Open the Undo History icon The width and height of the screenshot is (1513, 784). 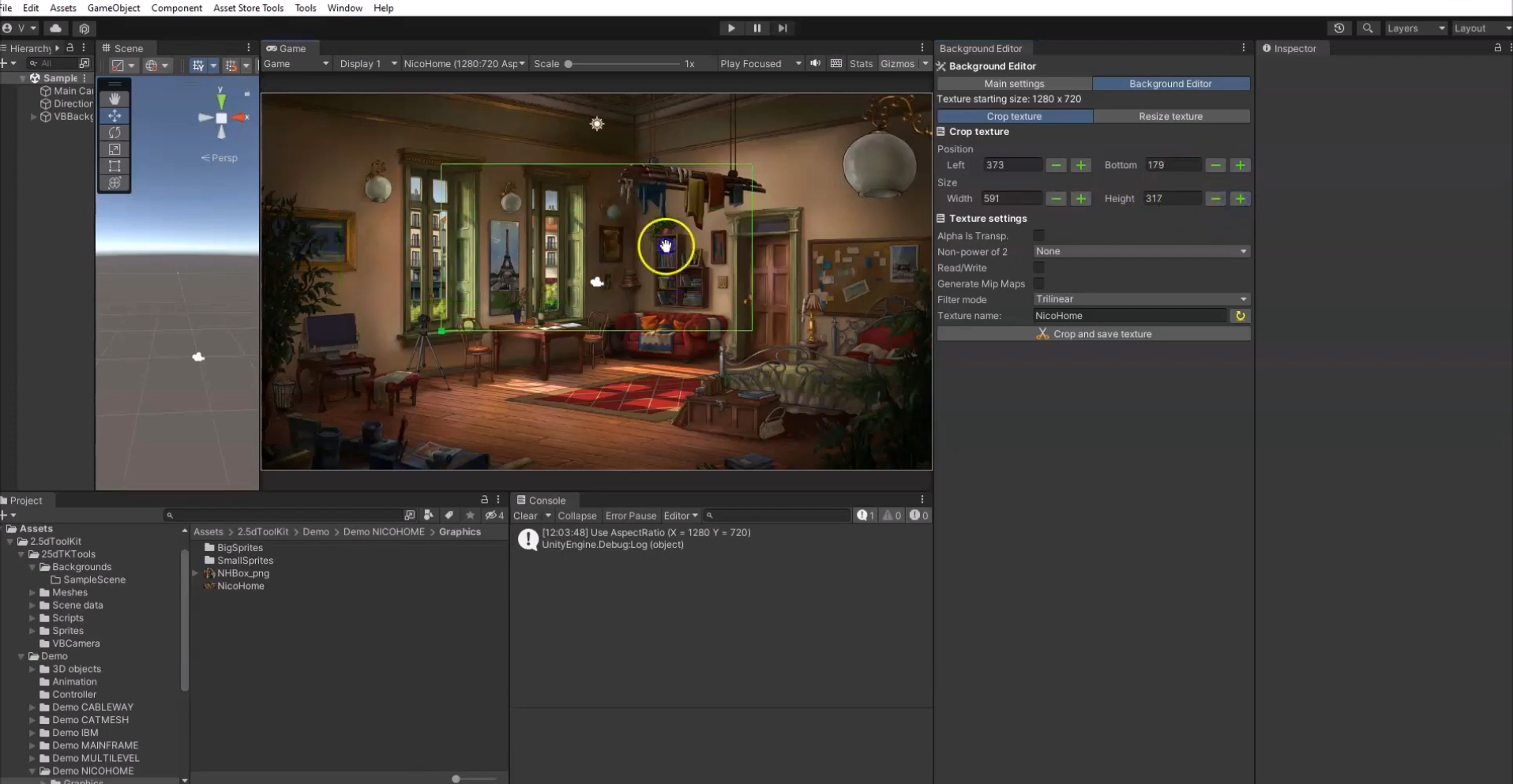[x=1339, y=28]
